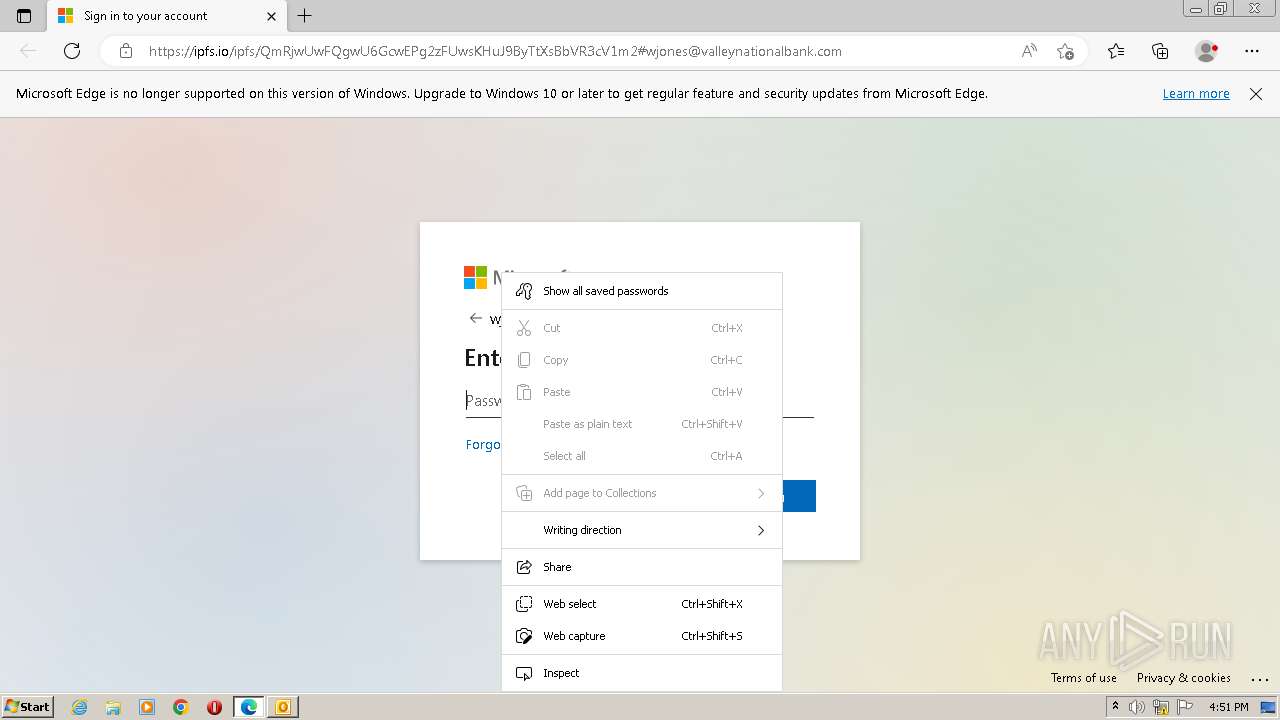Click Terms of use link

pyautogui.click(x=1084, y=678)
